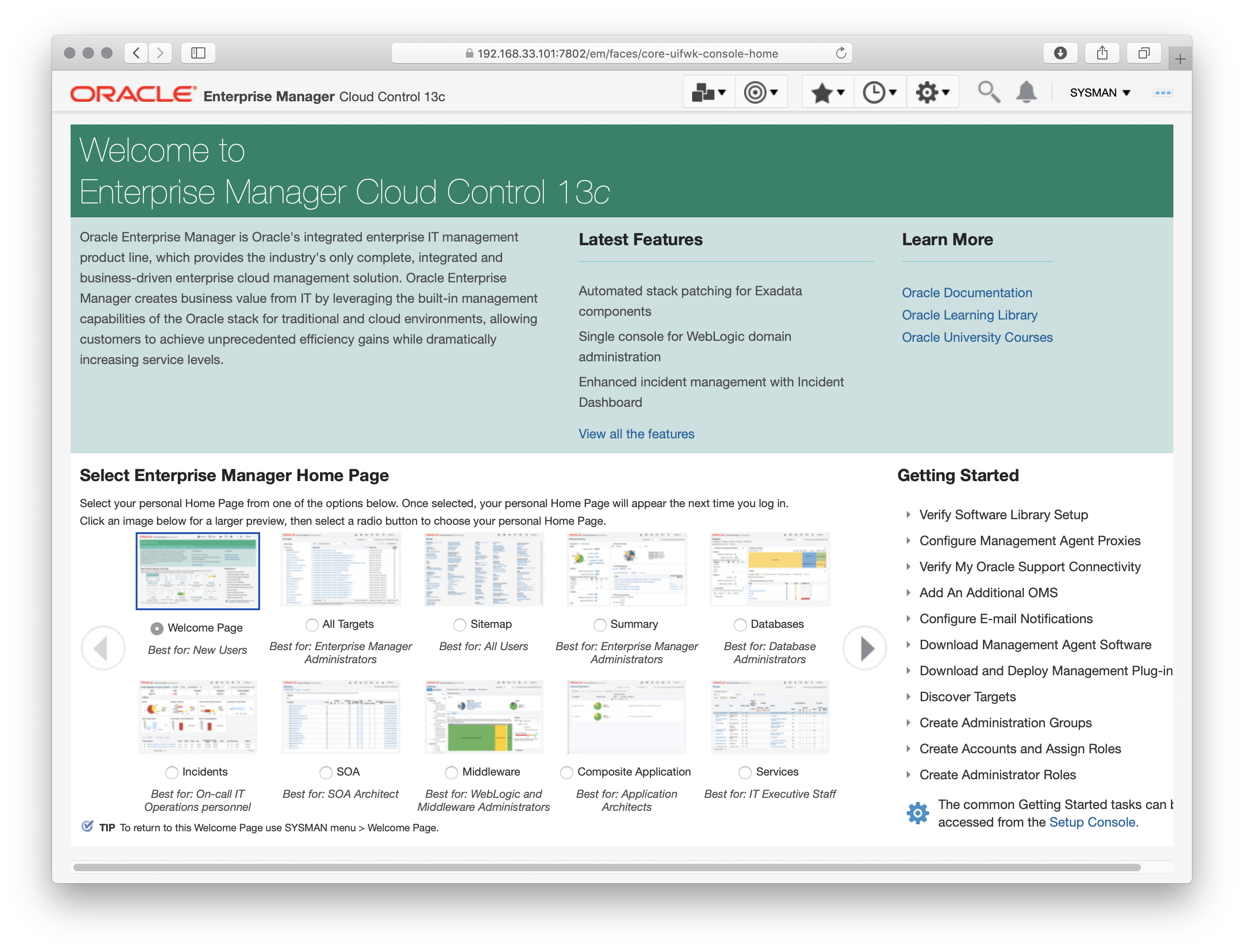This screenshot has height=952, width=1244.
Task: Toggle the Safari sidebar
Action: (x=198, y=53)
